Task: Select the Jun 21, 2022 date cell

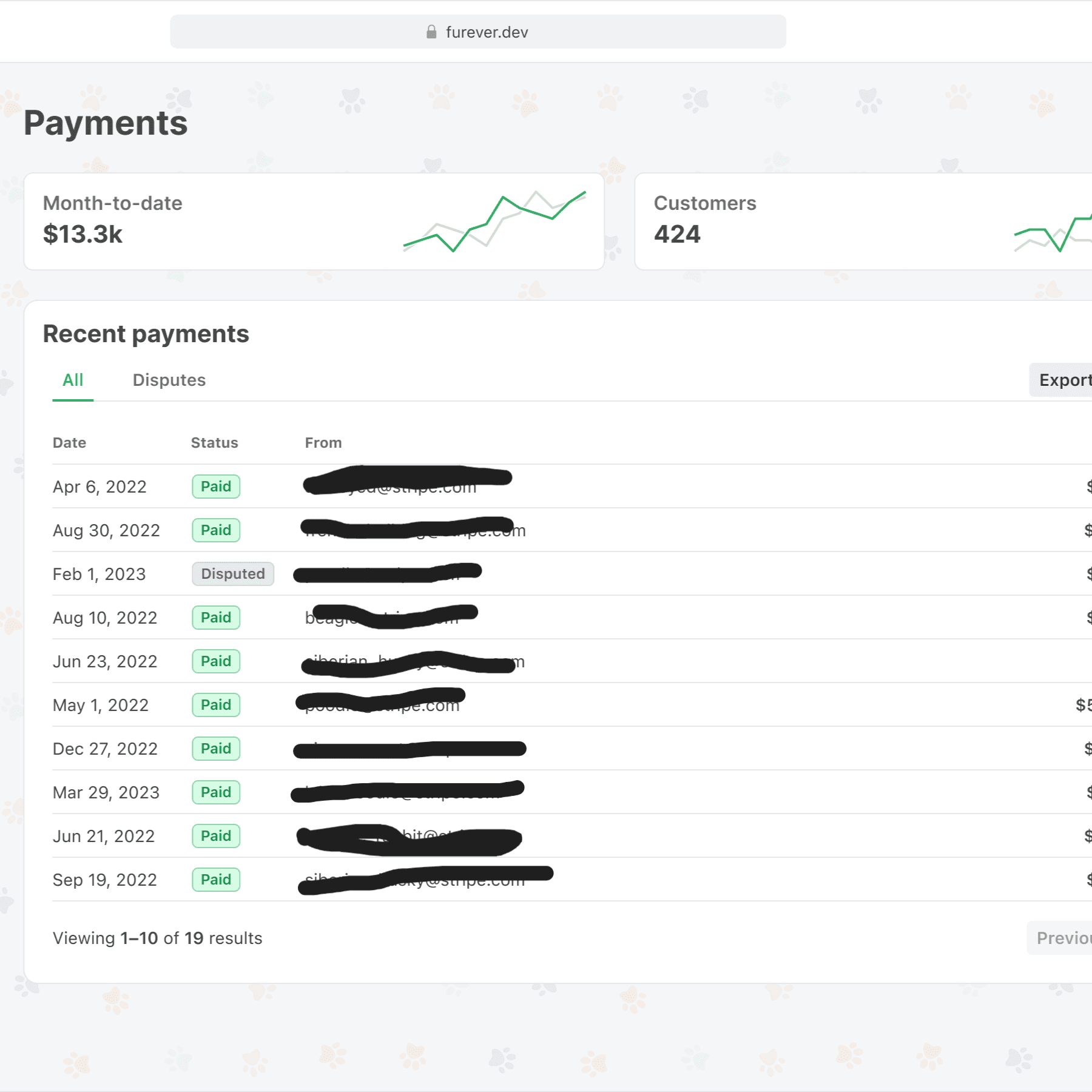Action: tap(104, 836)
